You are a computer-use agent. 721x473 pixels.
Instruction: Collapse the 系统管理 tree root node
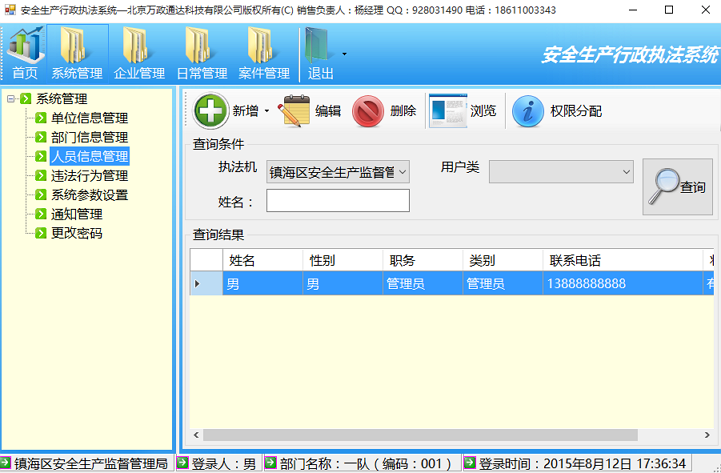click(10, 99)
